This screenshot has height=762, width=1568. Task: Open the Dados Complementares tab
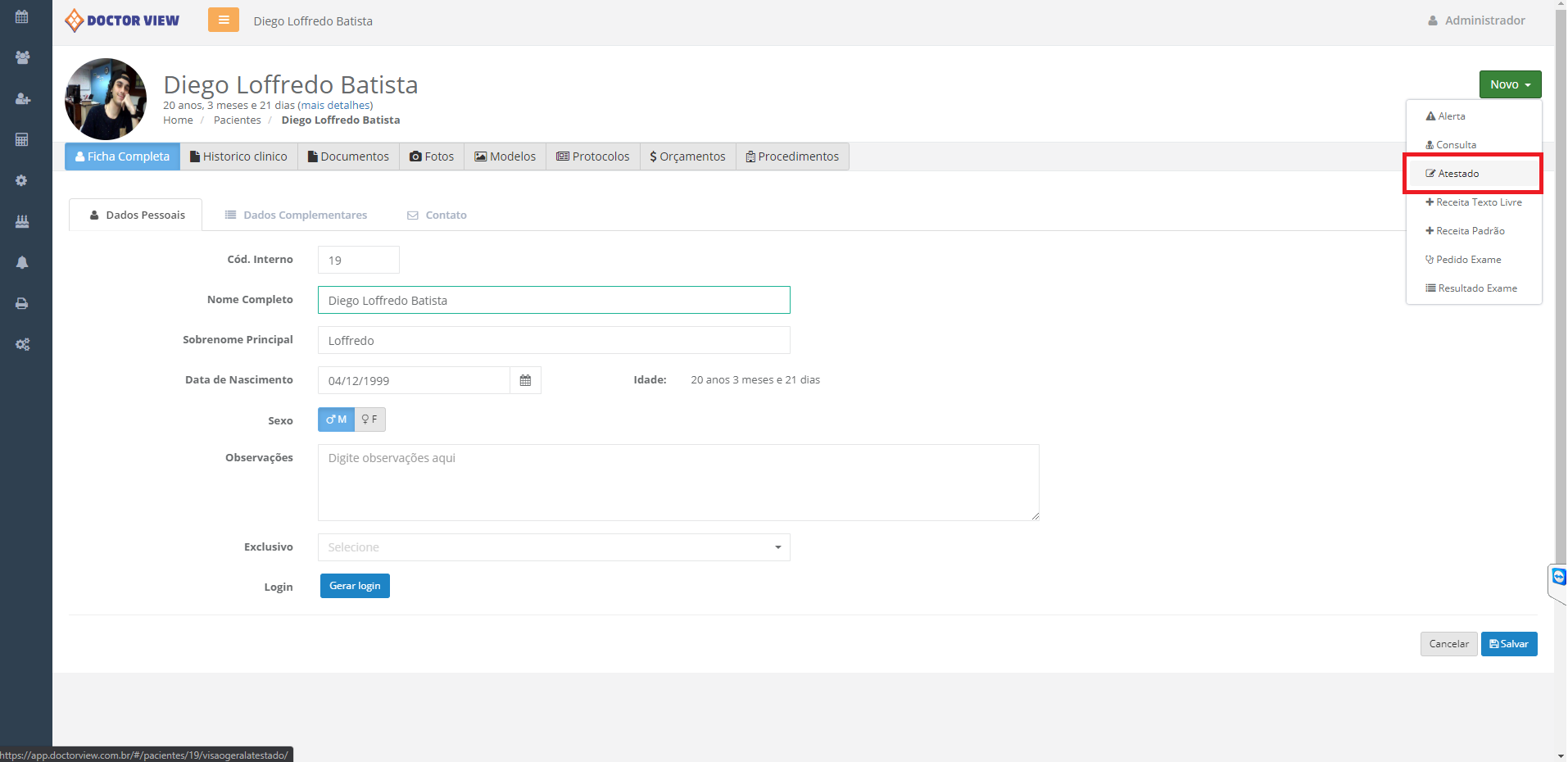pos(296,215)
